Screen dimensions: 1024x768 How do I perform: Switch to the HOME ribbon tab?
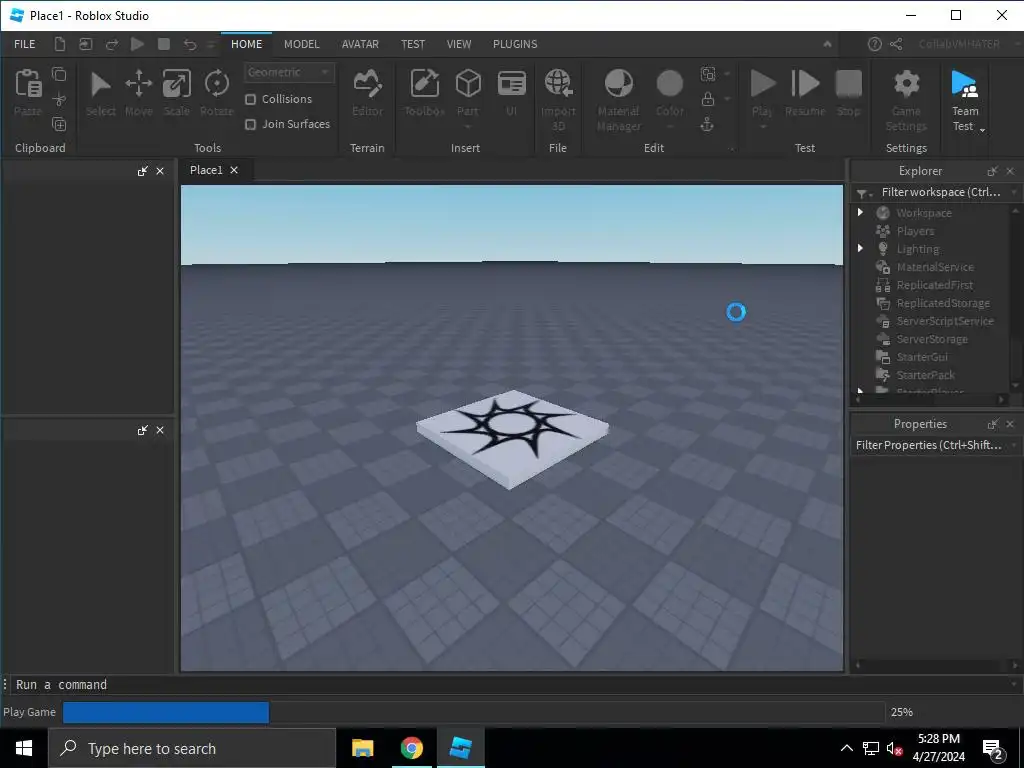(x=246, y=44)
